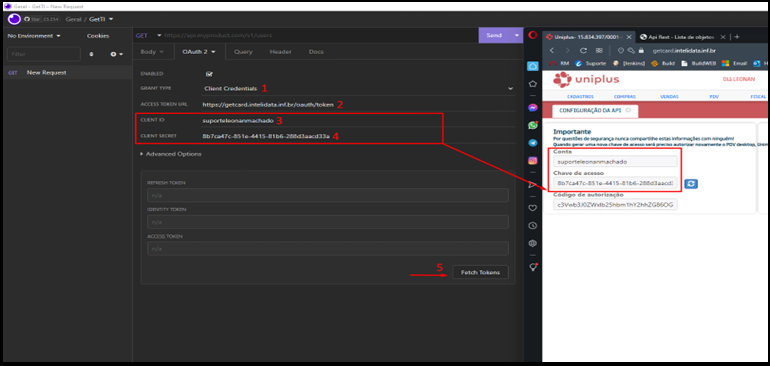Open the Email bookmark

coord(735,63)
